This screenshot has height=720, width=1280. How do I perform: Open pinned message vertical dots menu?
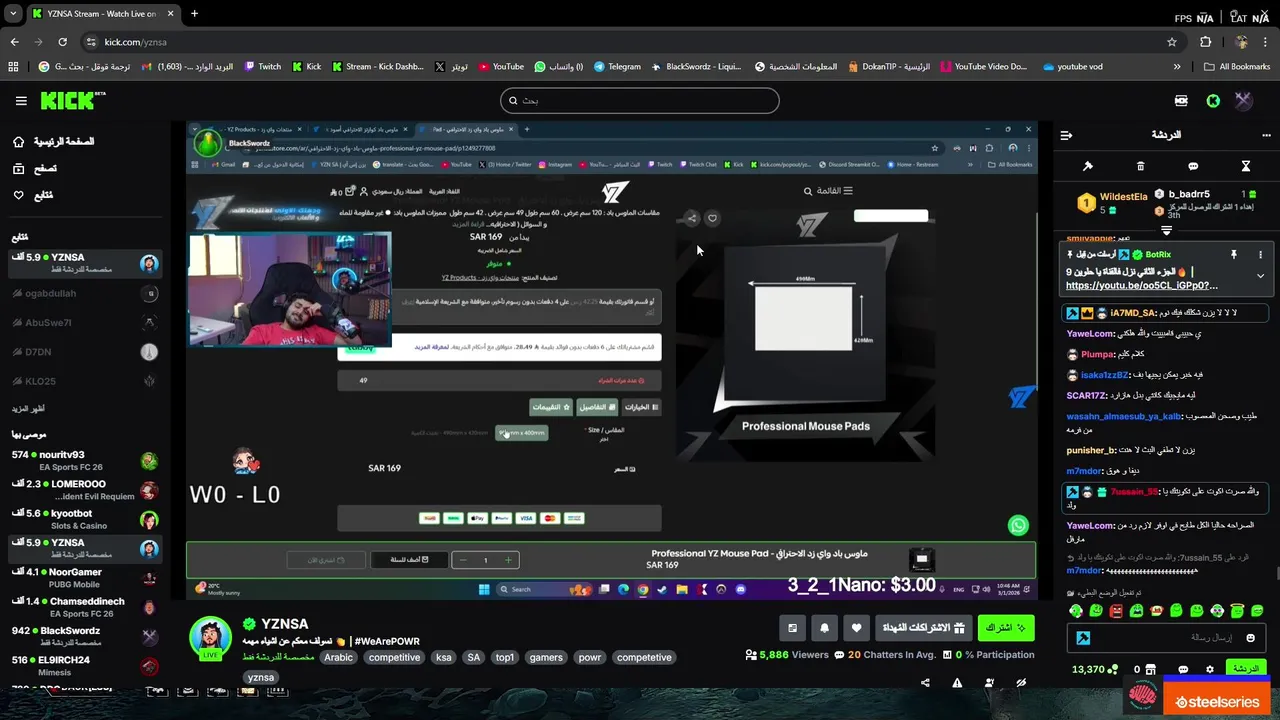coord(1260,255)
